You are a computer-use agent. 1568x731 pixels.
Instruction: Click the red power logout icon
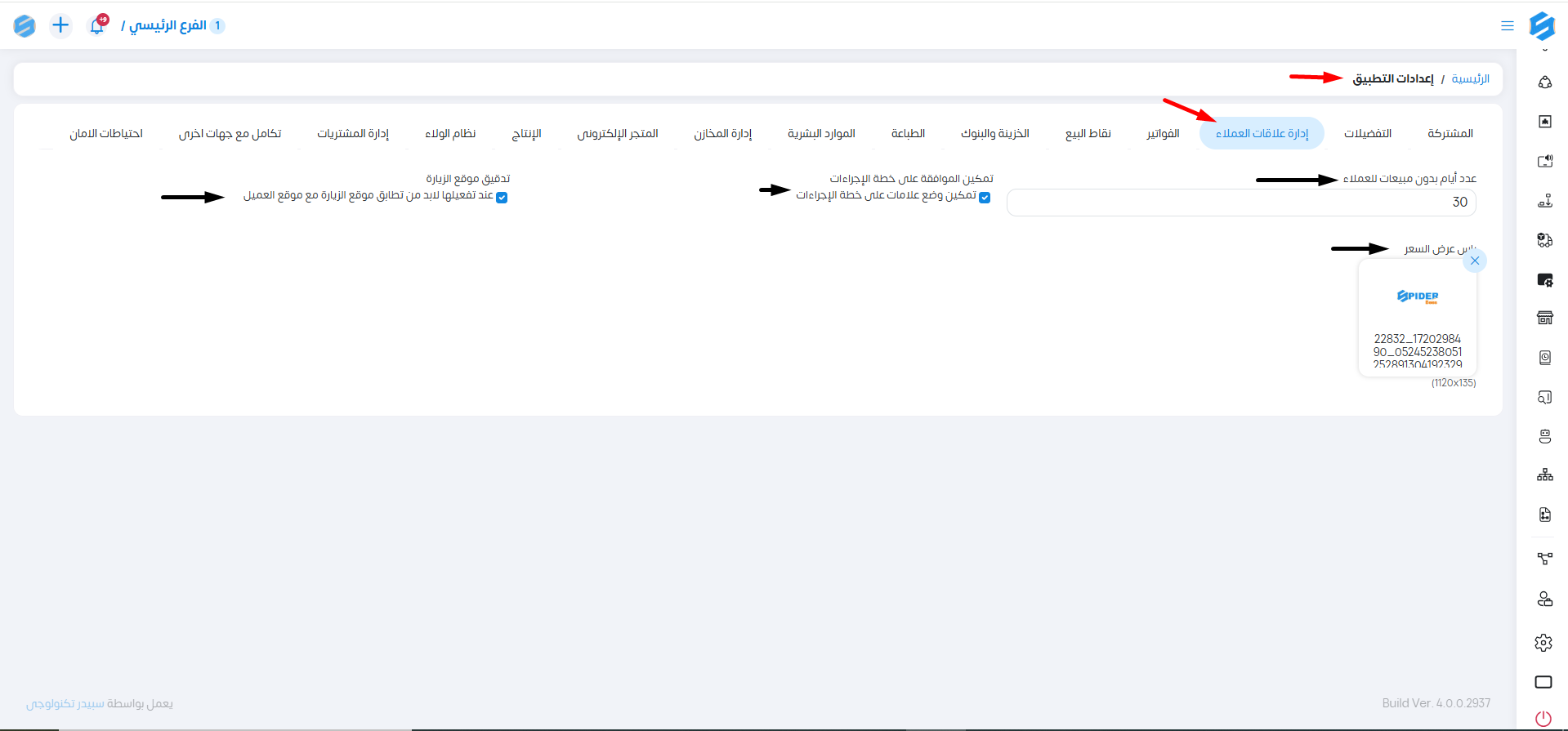[x=1543, y=718]
